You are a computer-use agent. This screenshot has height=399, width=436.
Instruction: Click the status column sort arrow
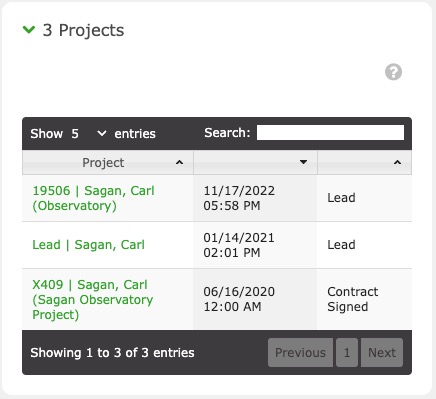[397, 162]
